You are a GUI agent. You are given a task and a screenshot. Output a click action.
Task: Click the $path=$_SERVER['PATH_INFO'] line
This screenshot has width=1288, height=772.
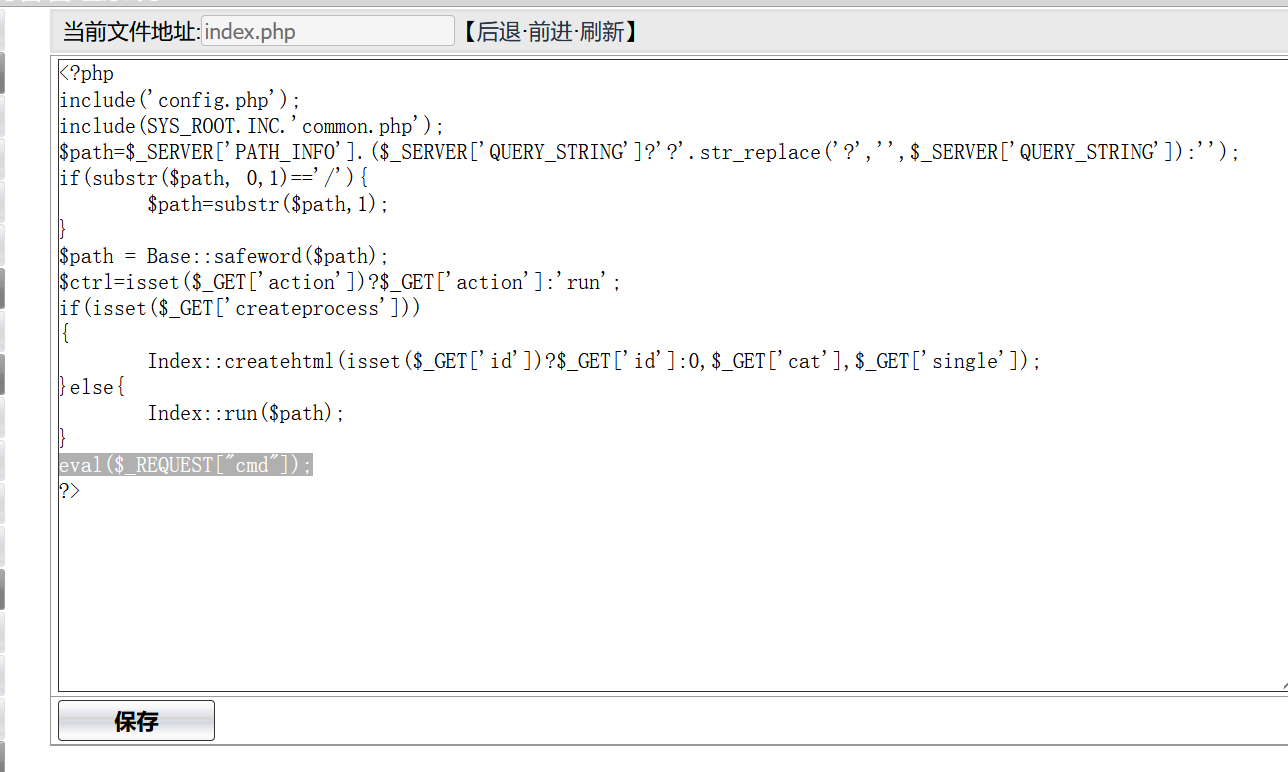click(x=649, y=152)
